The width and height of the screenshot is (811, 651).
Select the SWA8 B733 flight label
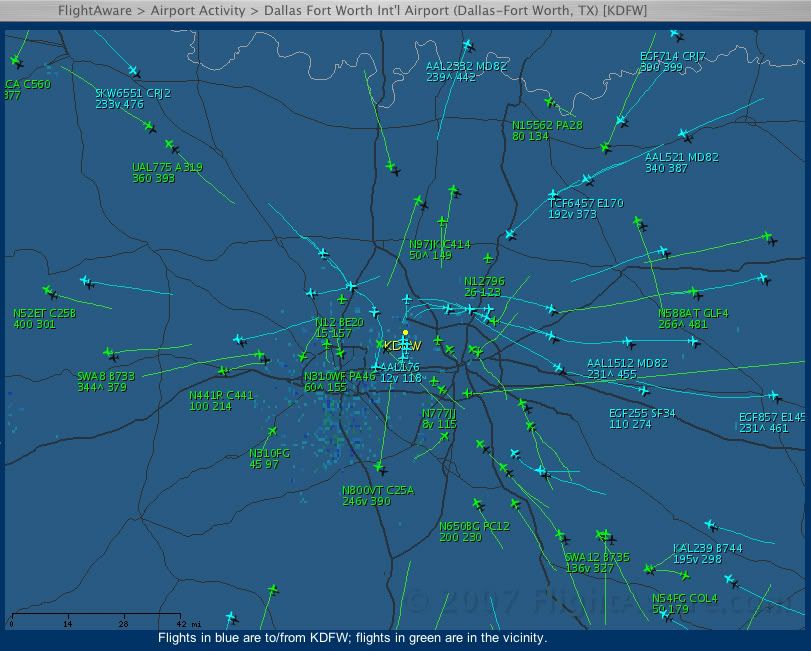[106, 382]
